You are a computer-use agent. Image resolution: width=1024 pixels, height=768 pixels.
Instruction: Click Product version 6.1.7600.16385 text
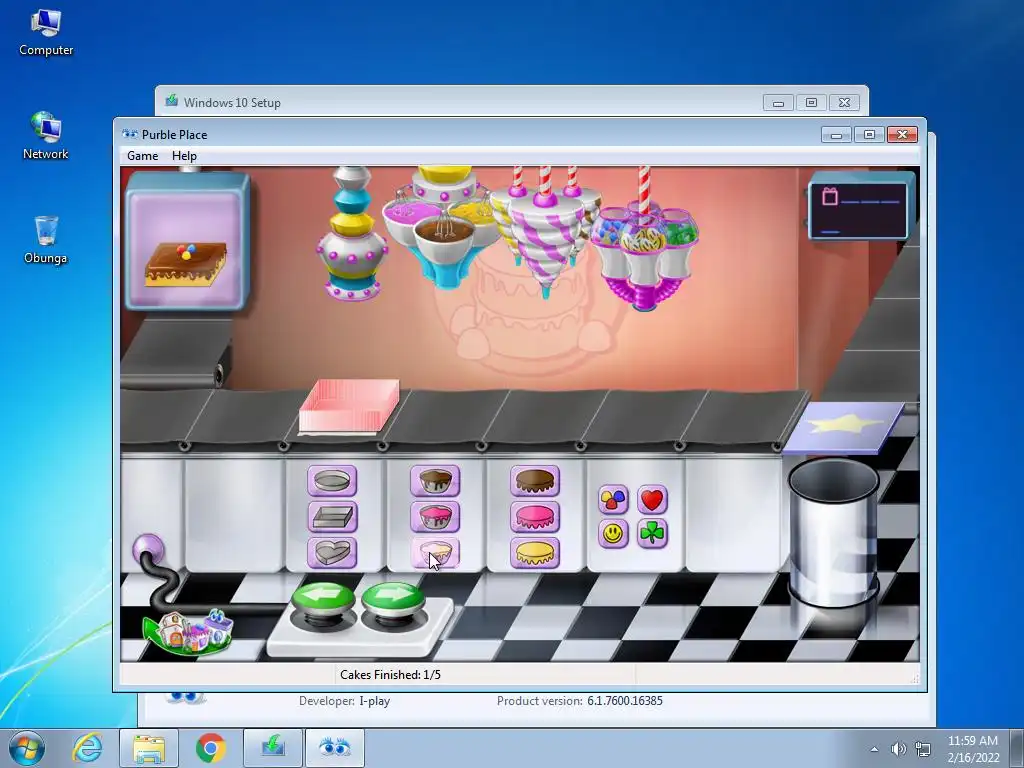580,701
